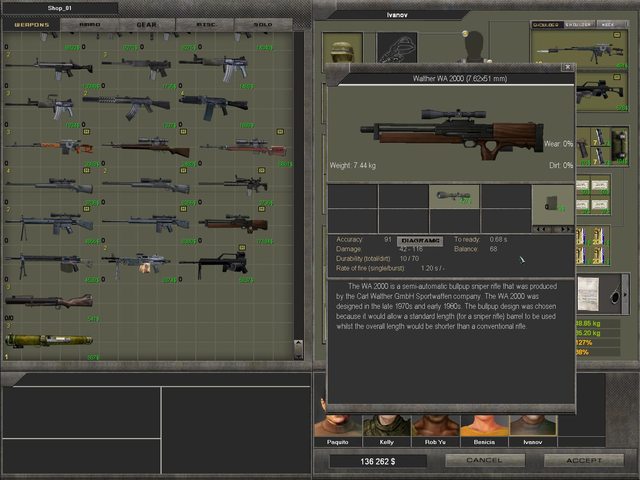Open the Weapons shop tab
The image size is (640, 480).
(x=31, y=25)
